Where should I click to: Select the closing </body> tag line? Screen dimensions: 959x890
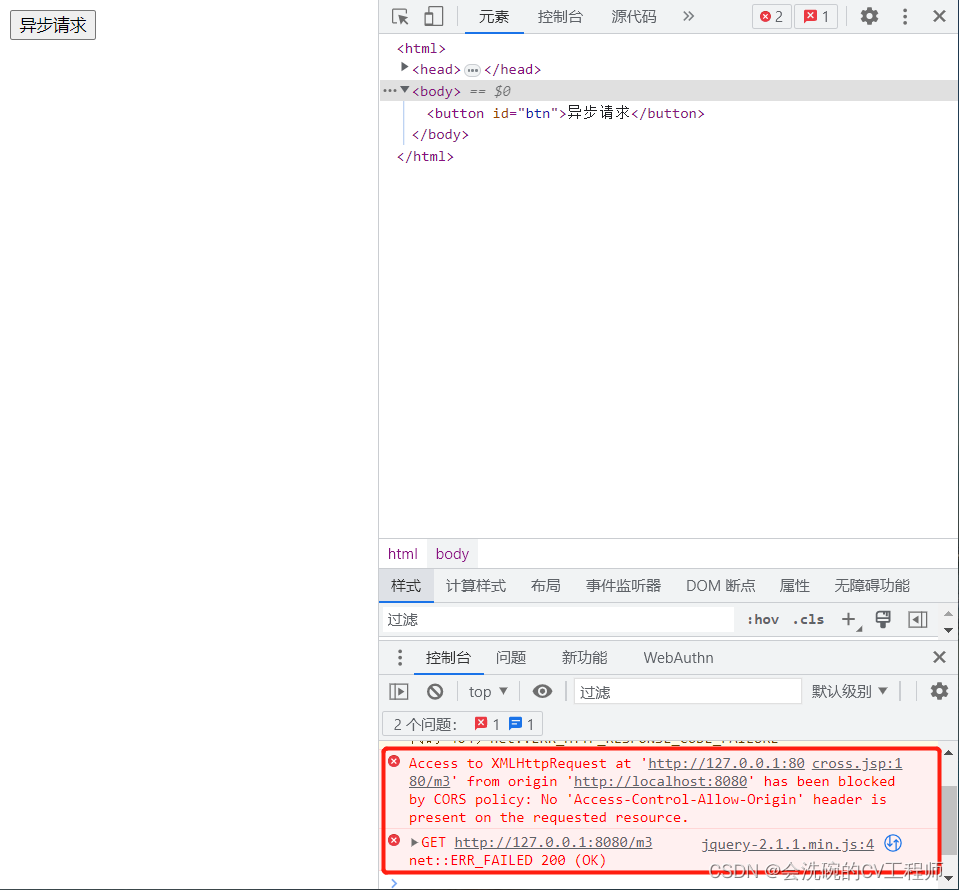point(440,135)
